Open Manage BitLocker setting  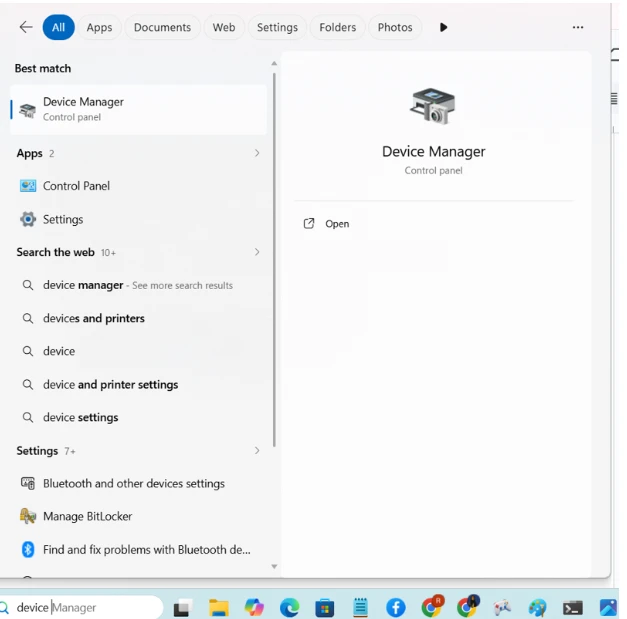tap(138, 516)
